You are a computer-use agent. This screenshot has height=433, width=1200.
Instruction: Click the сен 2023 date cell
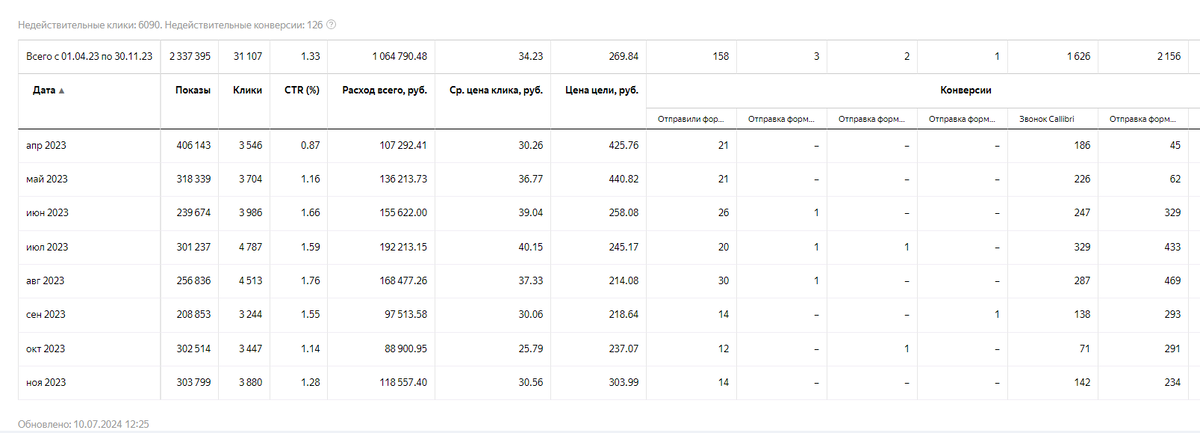46,315
